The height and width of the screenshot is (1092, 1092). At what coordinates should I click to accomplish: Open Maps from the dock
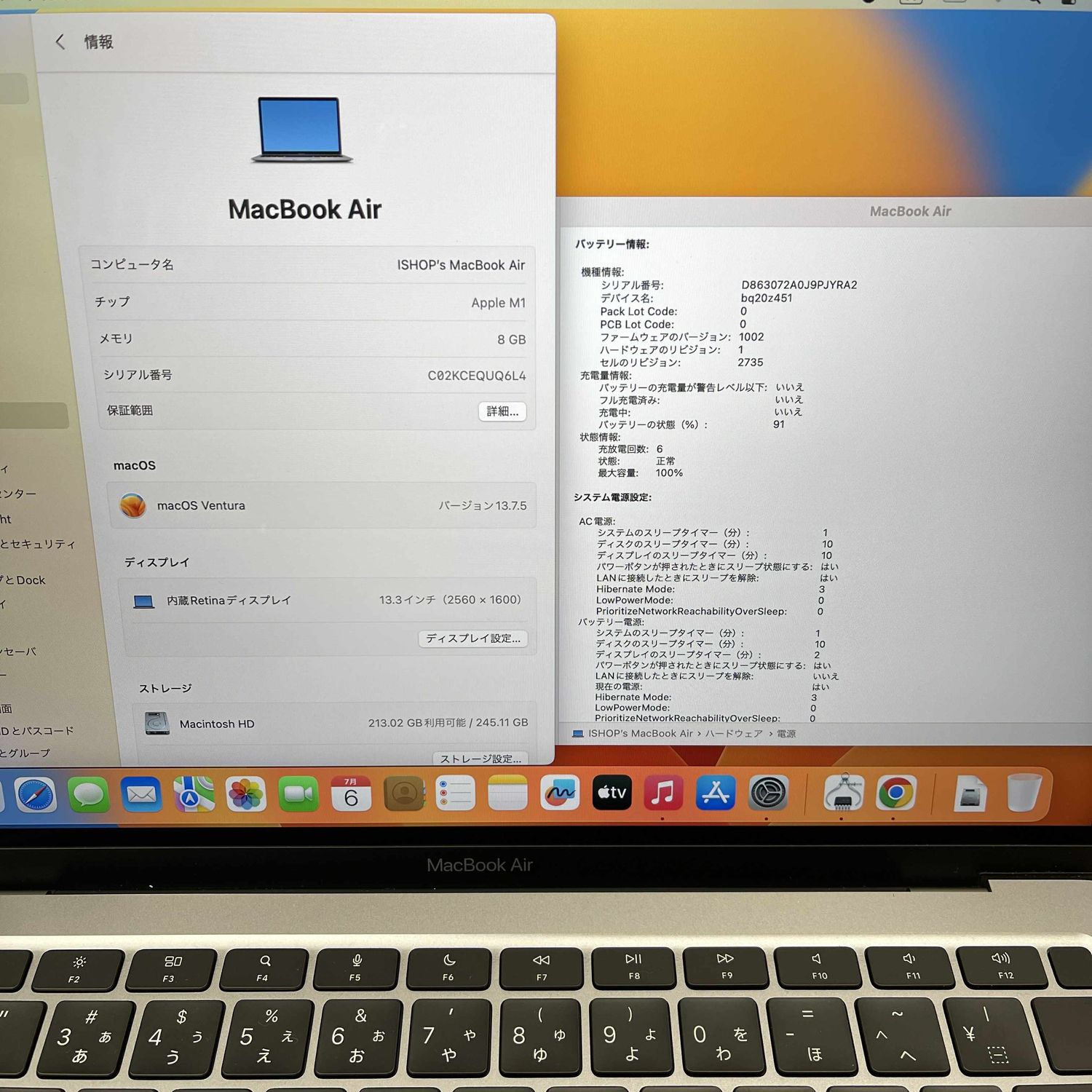194,794
